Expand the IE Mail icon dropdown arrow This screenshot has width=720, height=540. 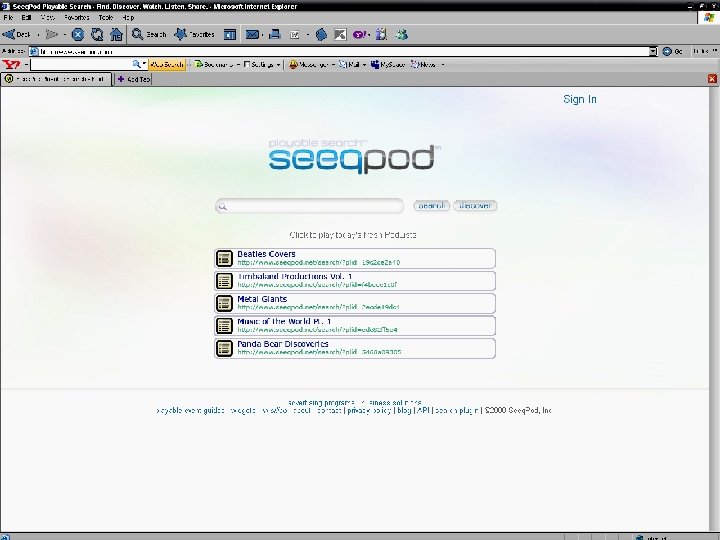coord(262,35)
